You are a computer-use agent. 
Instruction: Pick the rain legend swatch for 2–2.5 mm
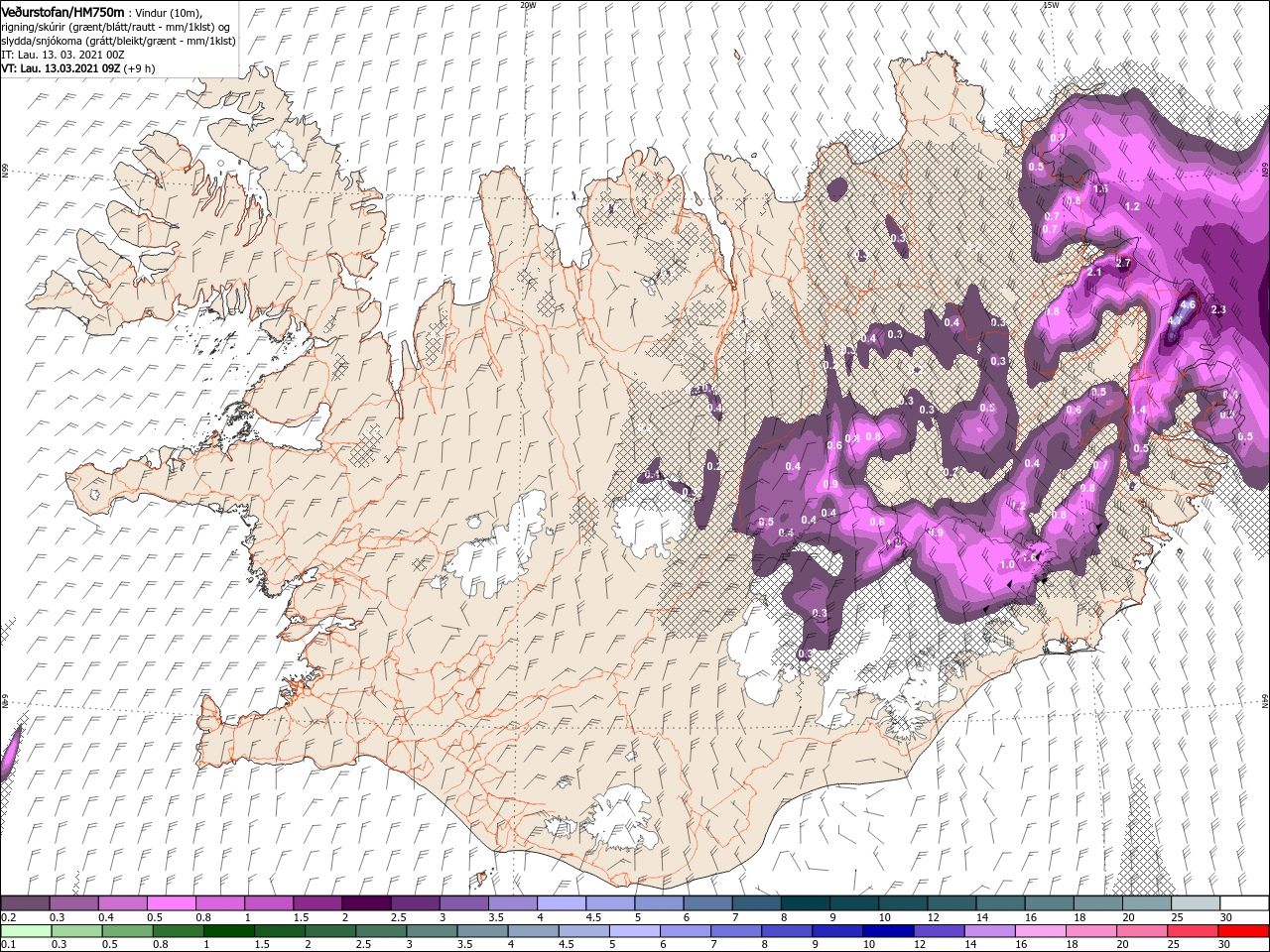pyautogui.click(x=330, y=931)
